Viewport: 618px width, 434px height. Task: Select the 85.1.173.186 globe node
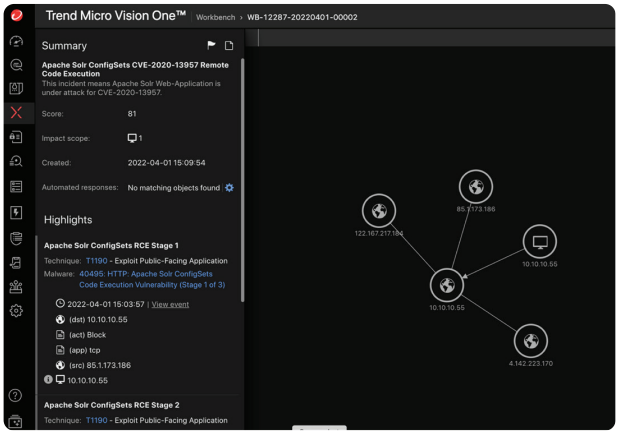click(476, 186)
